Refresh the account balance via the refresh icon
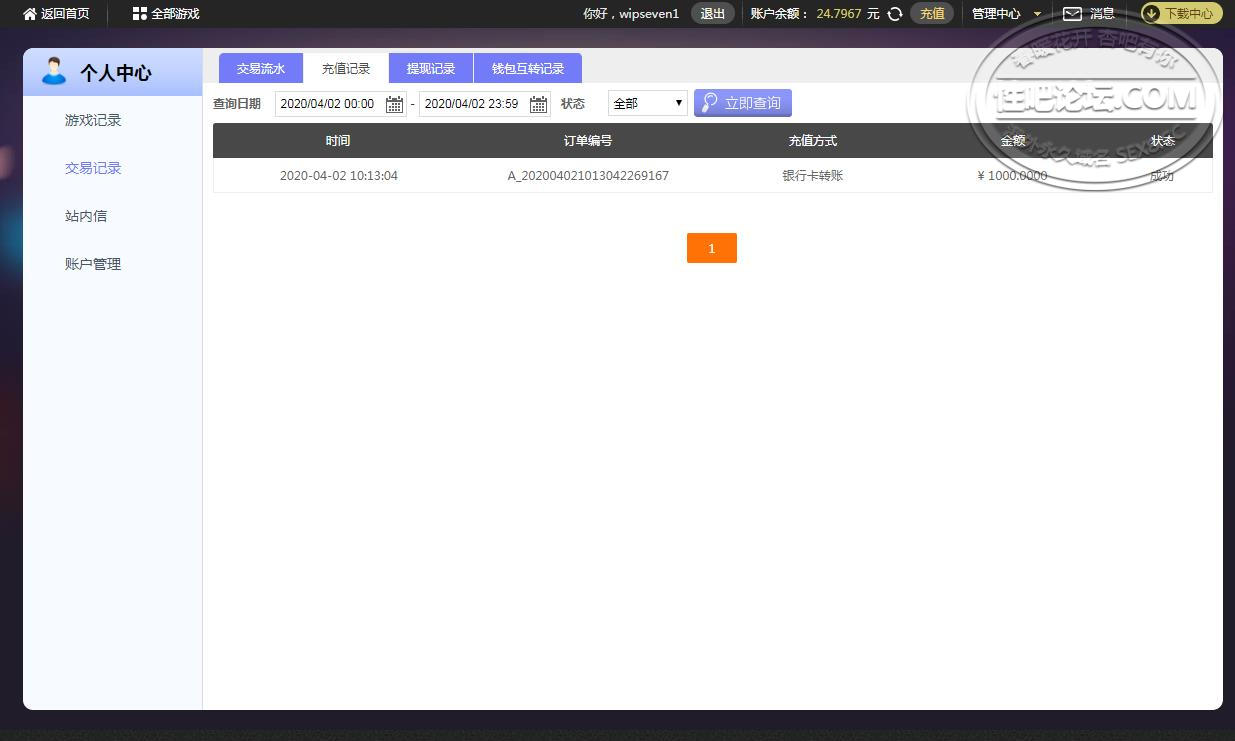The width and height of the screenshot is (1235, 741). pos(895,14)
